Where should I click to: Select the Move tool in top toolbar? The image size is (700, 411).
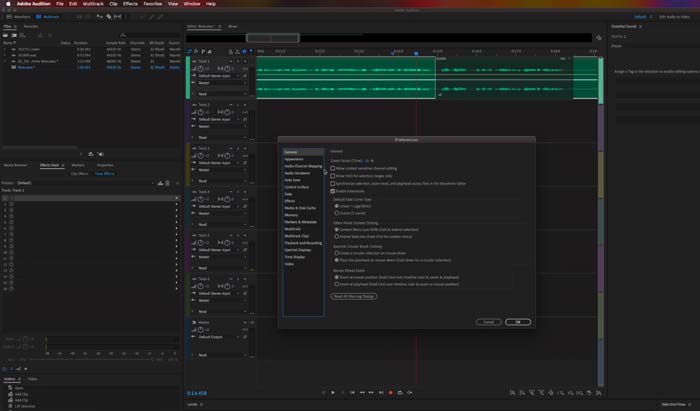(x=100, y=17)
